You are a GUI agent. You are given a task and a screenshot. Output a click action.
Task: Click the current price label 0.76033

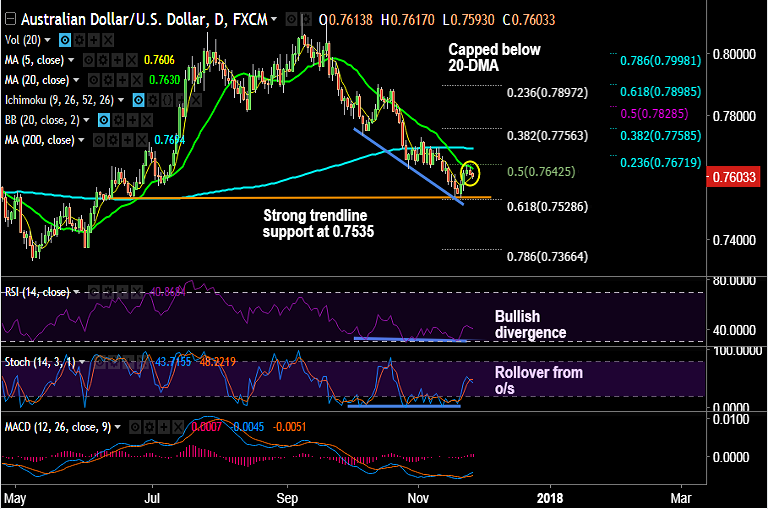[x=733, y=177]
